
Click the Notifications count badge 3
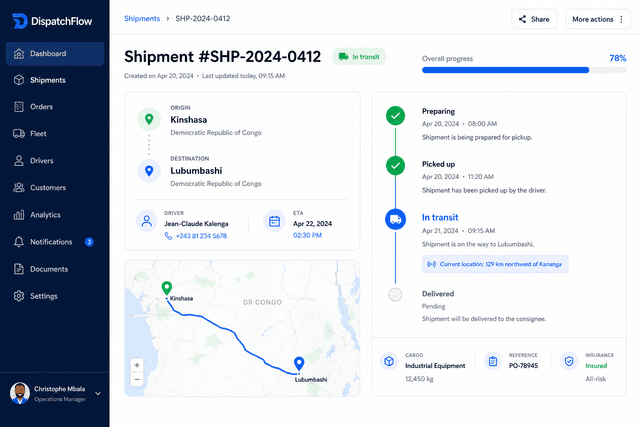click(89, 242)
